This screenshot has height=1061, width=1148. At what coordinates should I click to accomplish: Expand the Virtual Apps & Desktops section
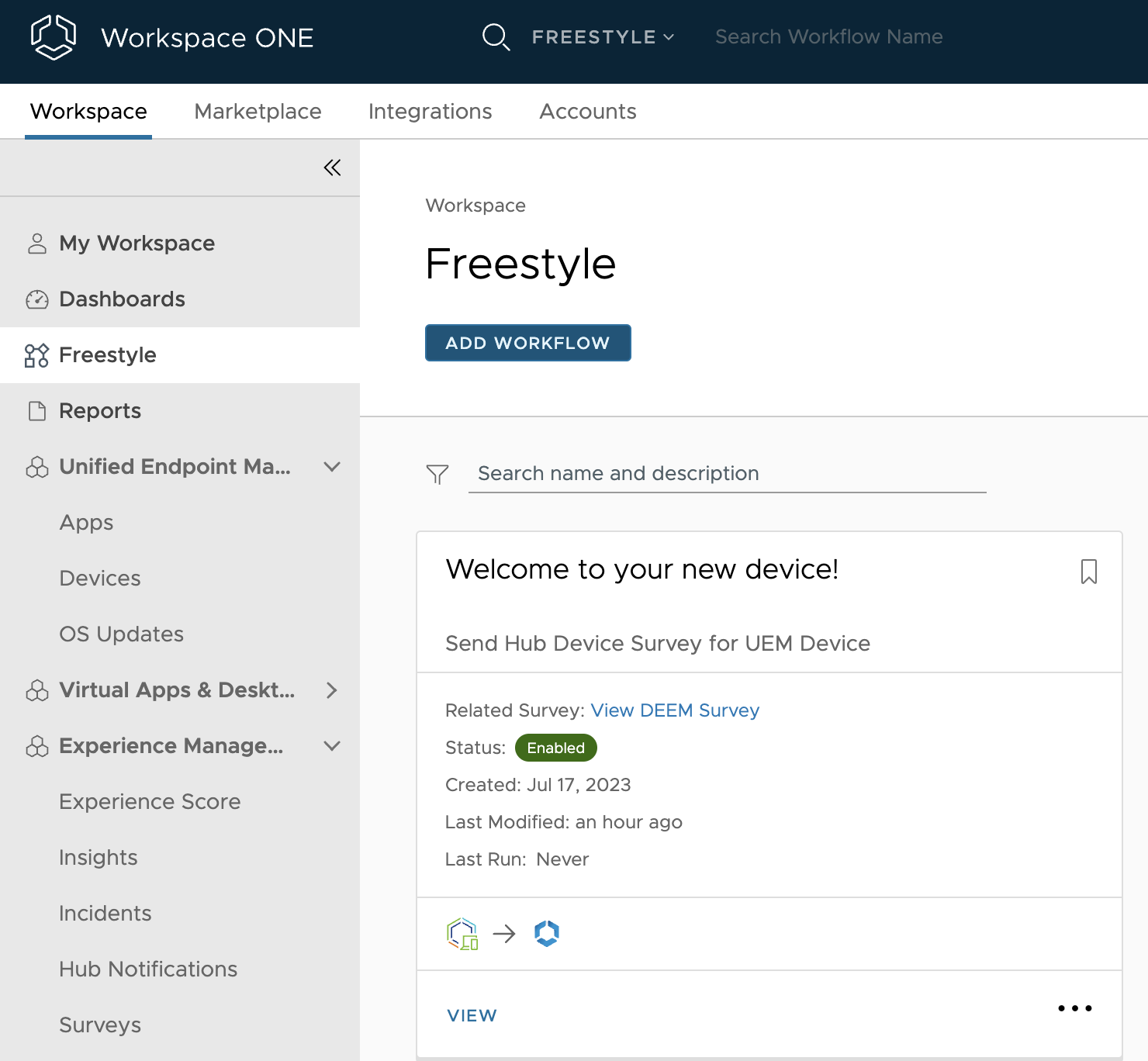(x=332, y=690)
